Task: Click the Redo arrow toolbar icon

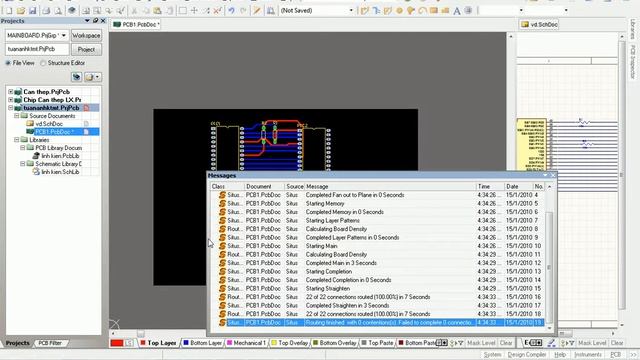Action: pos(243,10)
